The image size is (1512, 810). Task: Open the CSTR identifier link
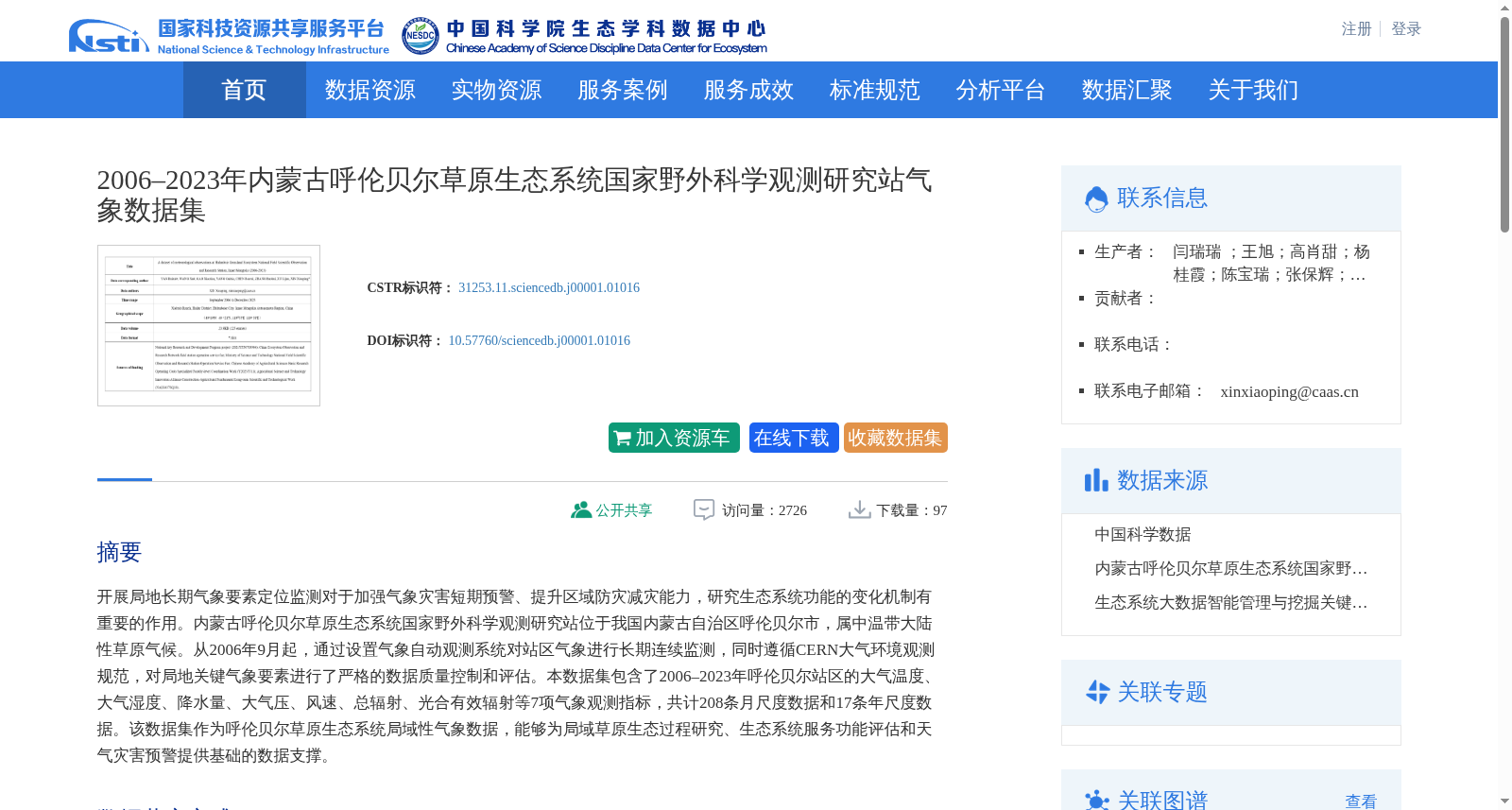pyautogui.click(x=549, y=287)
